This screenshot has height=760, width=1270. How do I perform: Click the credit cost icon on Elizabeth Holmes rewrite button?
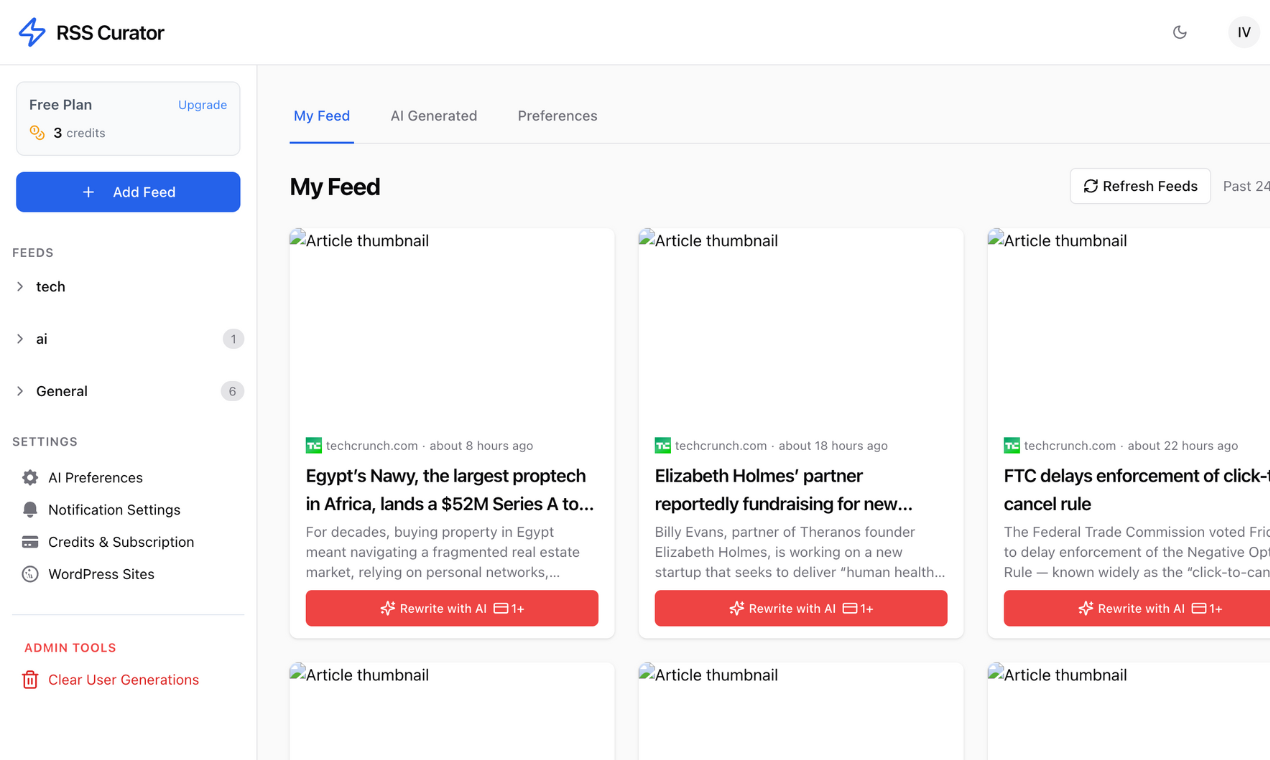pos(850,608)
